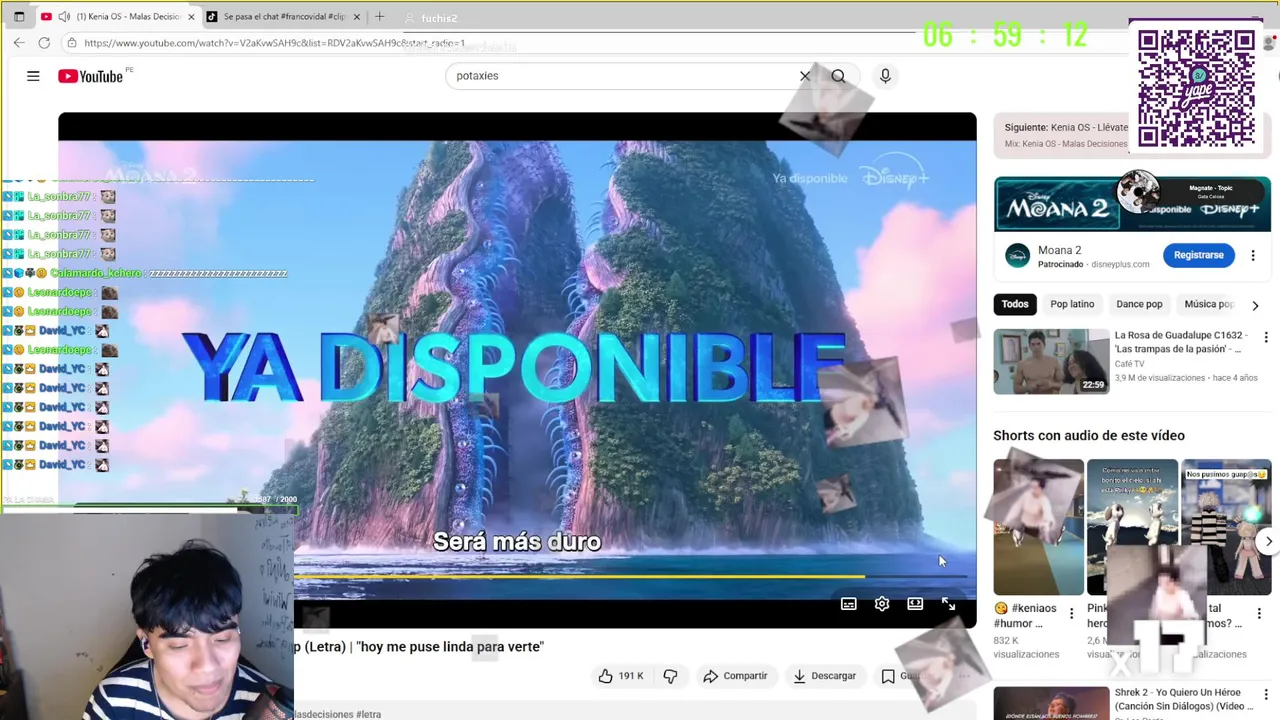Screen dimensions: 1280x720
Task: Open the YouTube guide hamburger menu
Action: (33, 76)
